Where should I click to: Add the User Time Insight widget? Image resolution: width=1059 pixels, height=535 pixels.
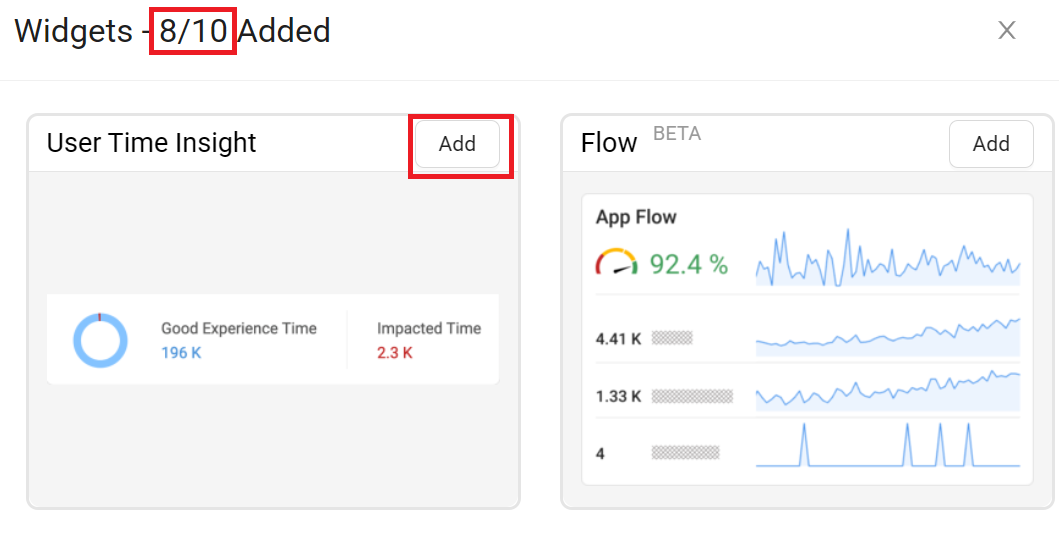click(457, 144)
